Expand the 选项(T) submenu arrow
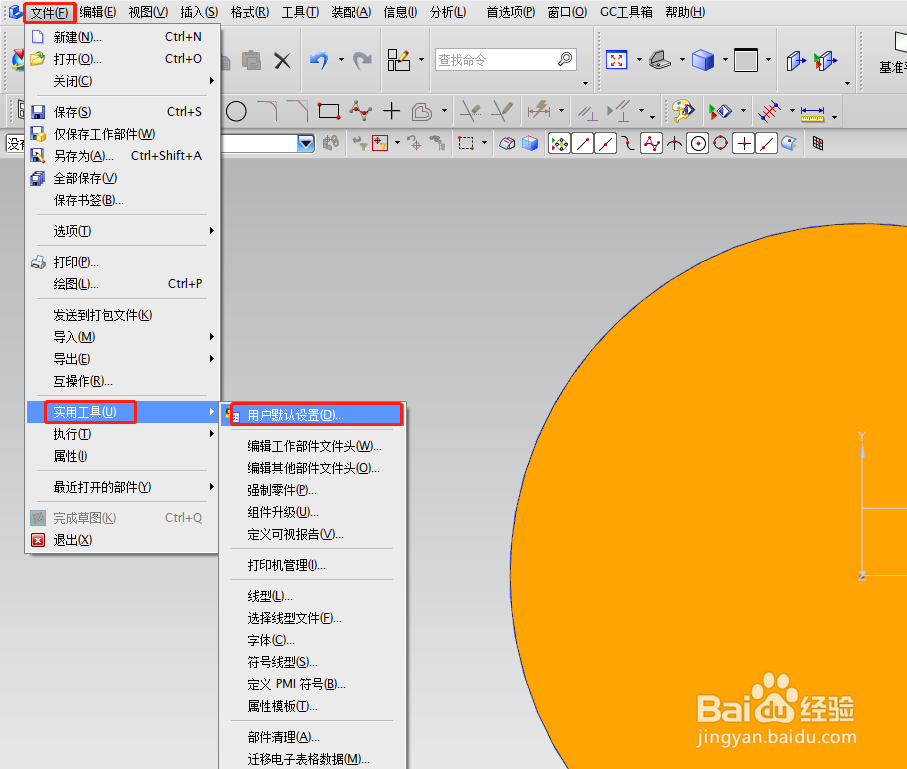 212,230
